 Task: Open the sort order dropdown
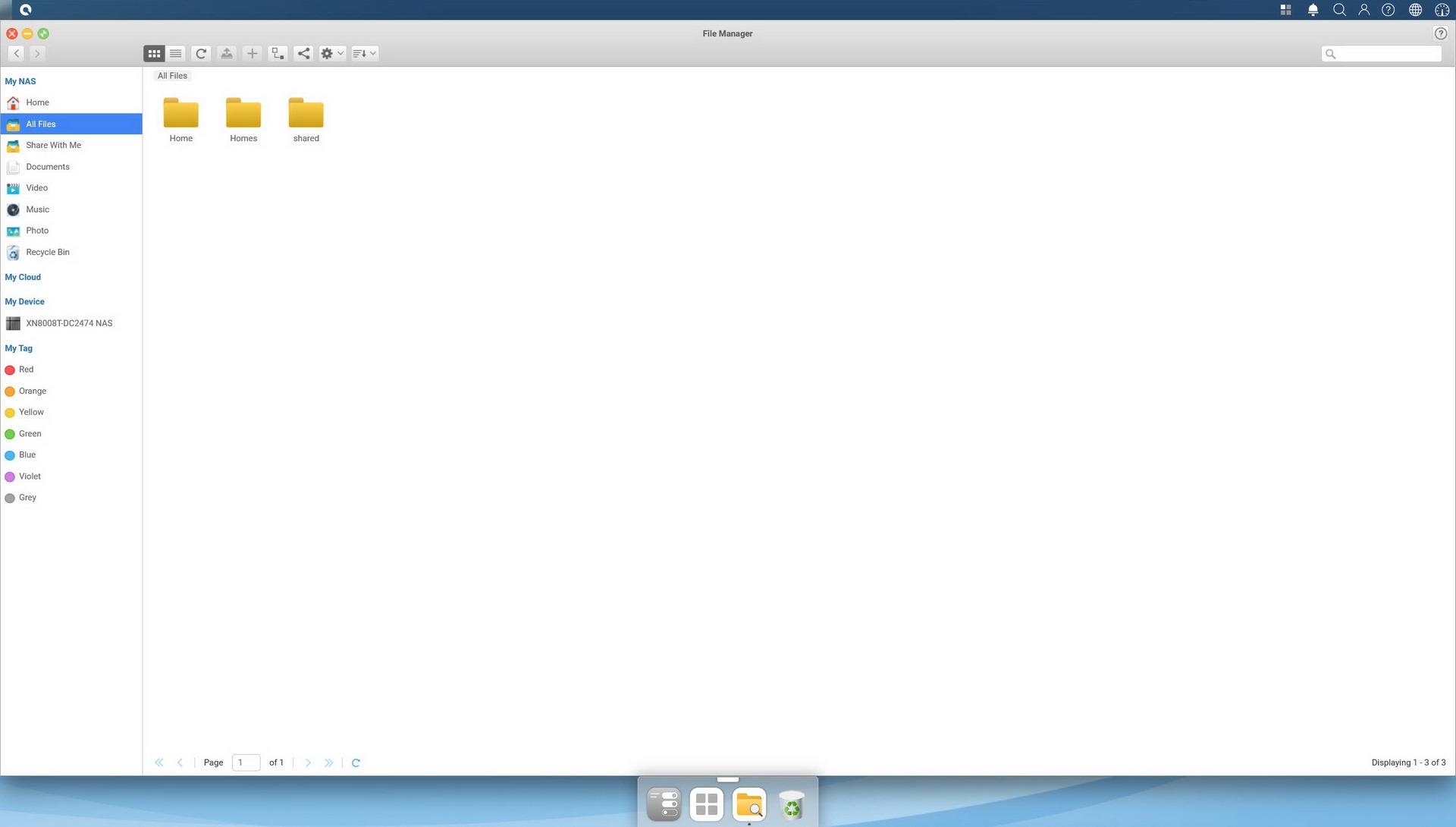point(365,53)
